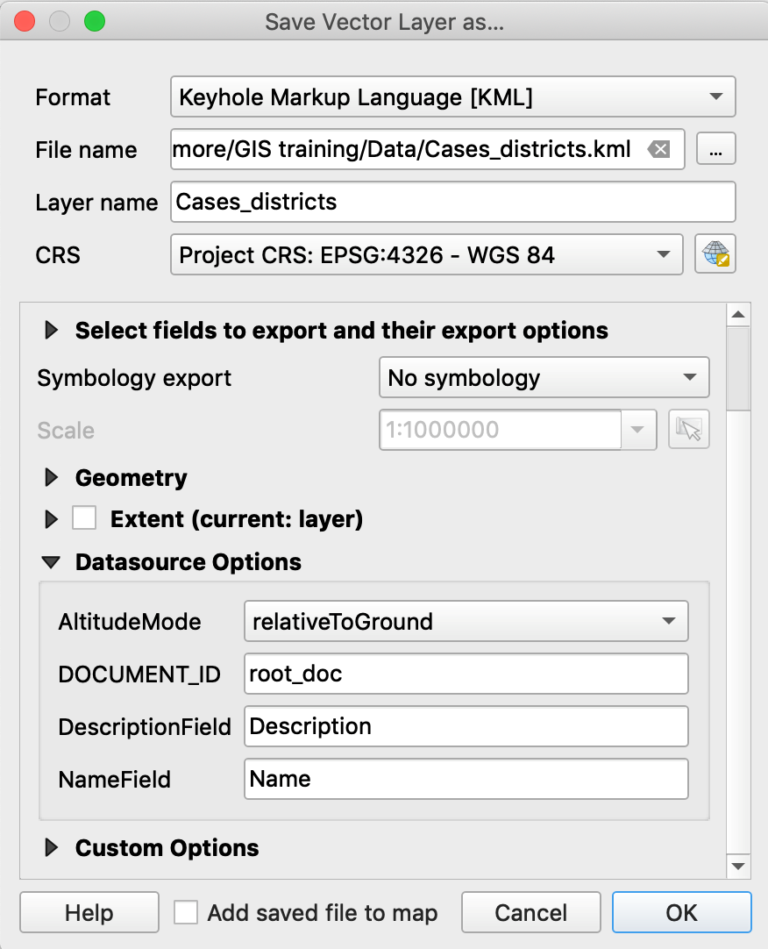Screen dimensions: 768x949
Task: Open the Symbology export dropdown
Action: (x=544, y=378)
